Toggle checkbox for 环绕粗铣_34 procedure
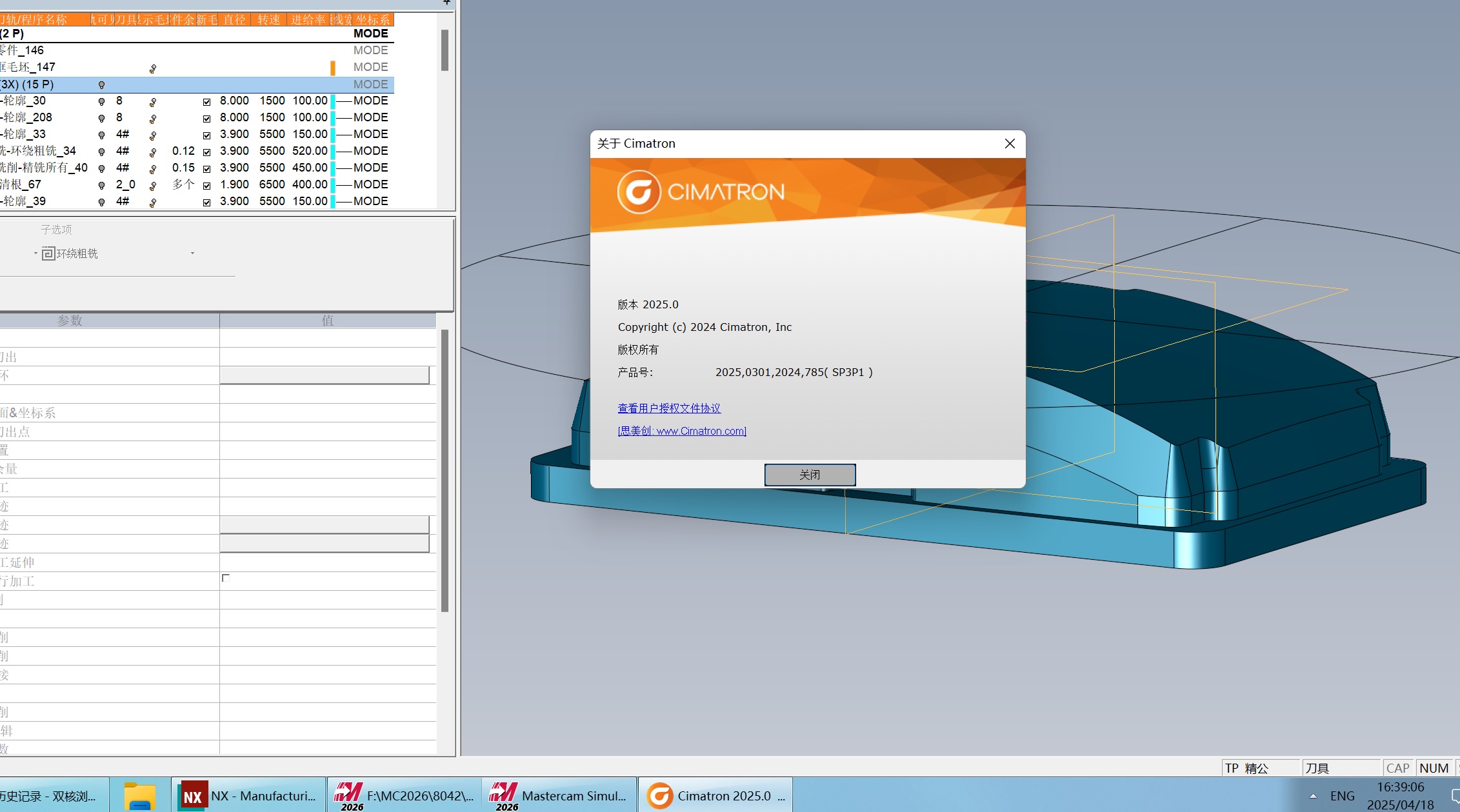Screen dimensions: 1460x812 click(x=206, y=152)
